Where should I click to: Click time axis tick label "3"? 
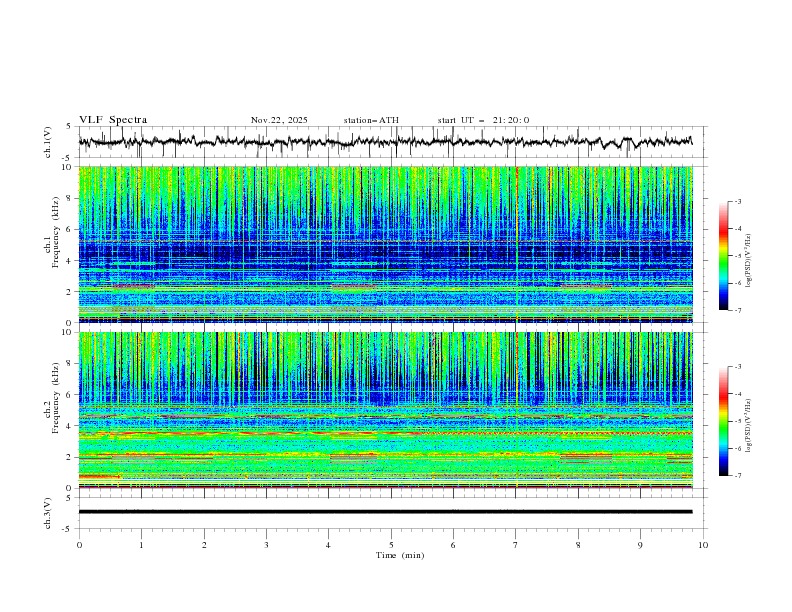point(266,545)
